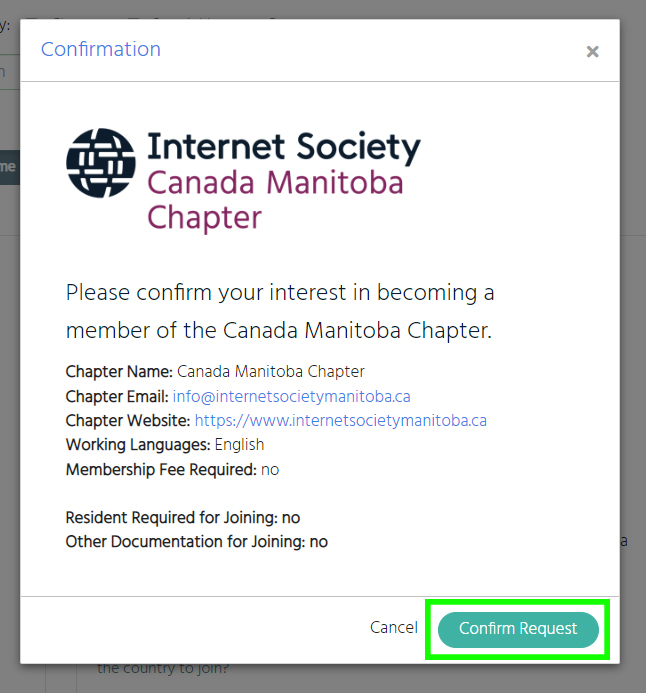Click the Chapter Name label
Viewport: 646px width, 693px height.
click(x=119, y=372)
